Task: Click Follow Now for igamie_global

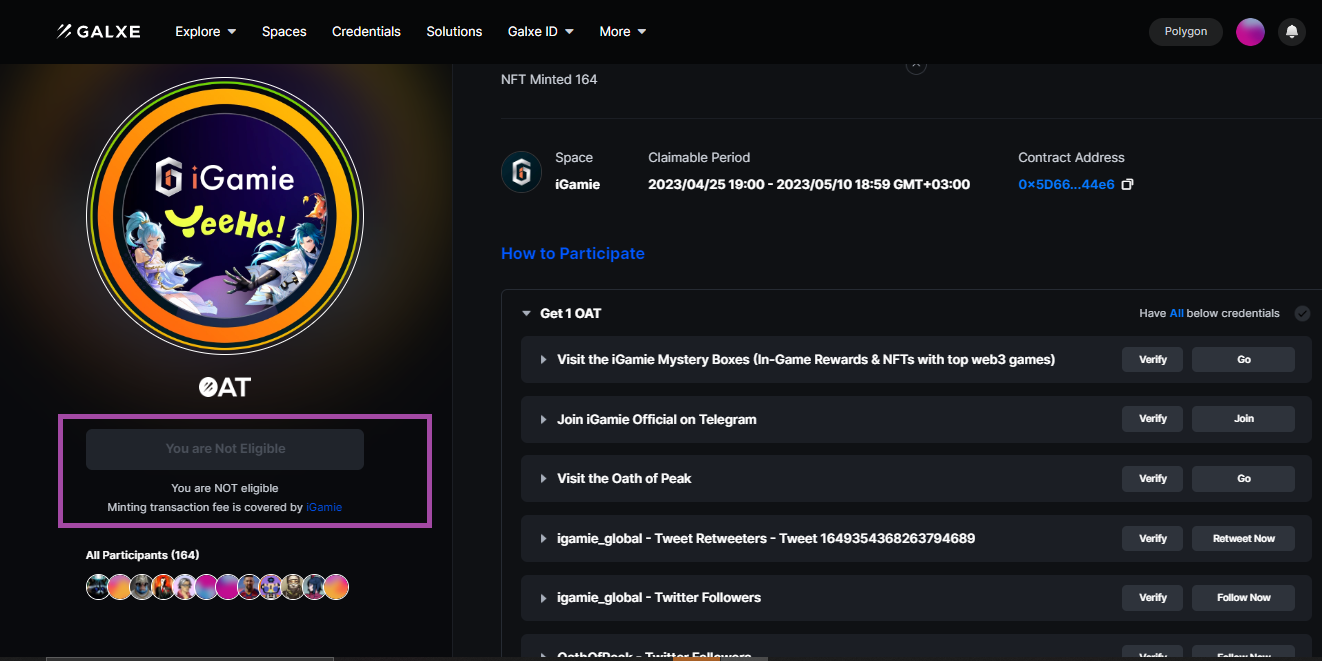Action: [1243, 598]
